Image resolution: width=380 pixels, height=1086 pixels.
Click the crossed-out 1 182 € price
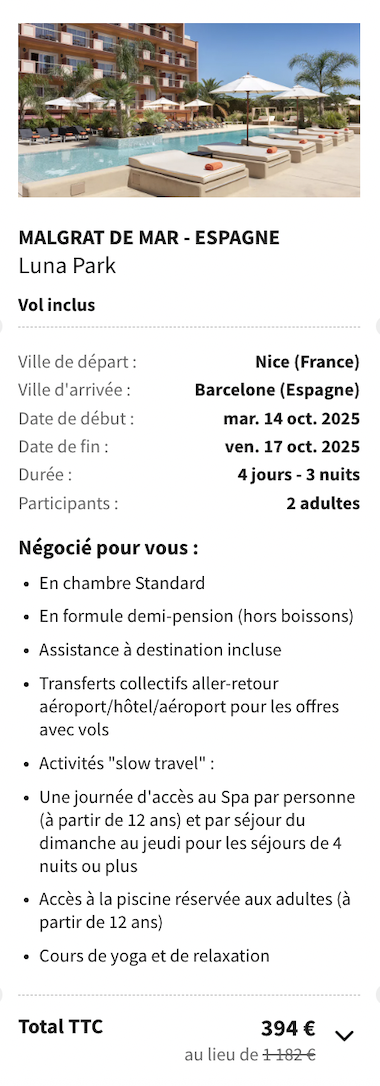coord(289,1056)
